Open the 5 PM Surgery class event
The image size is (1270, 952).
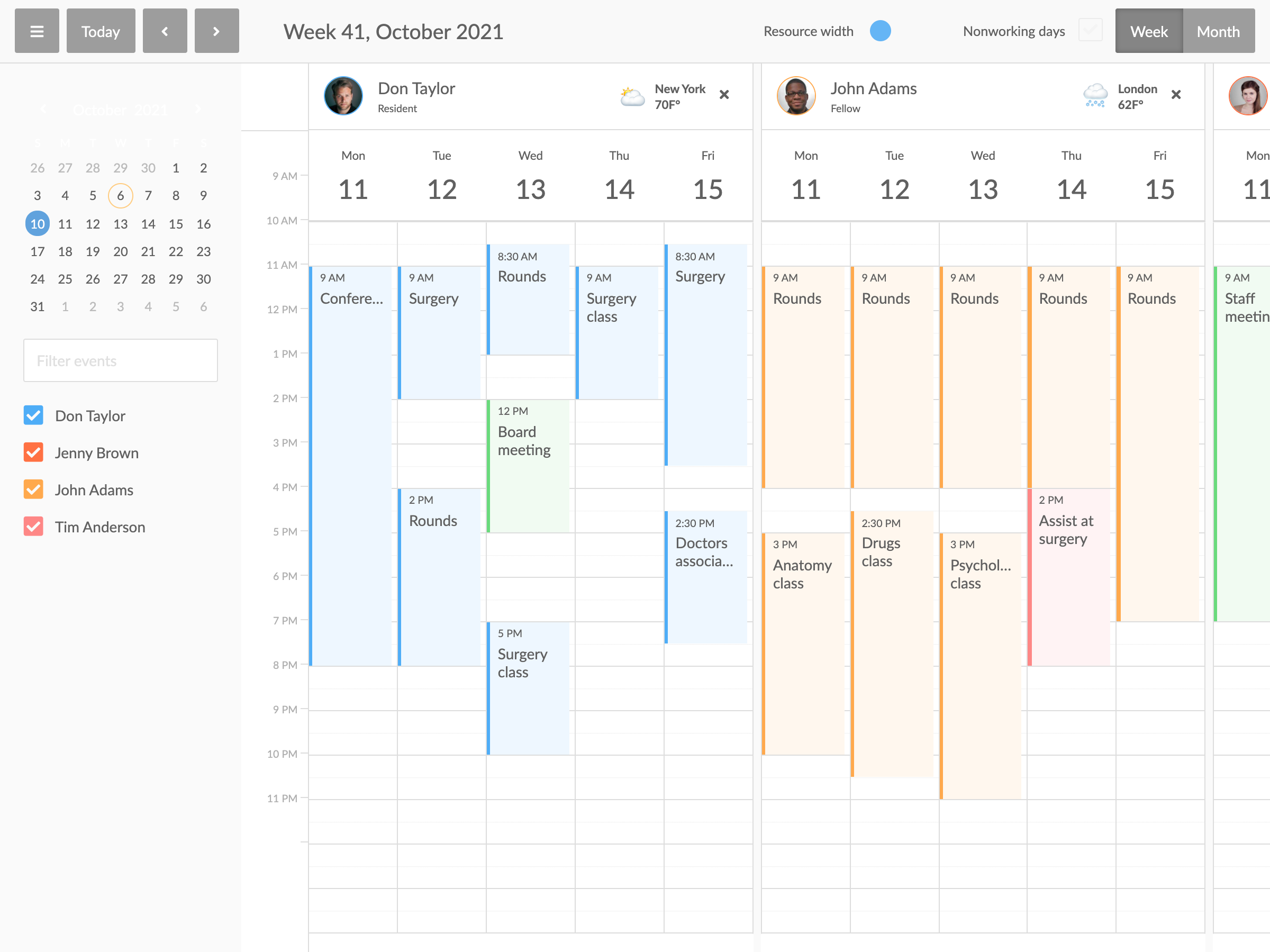(528, 688)
